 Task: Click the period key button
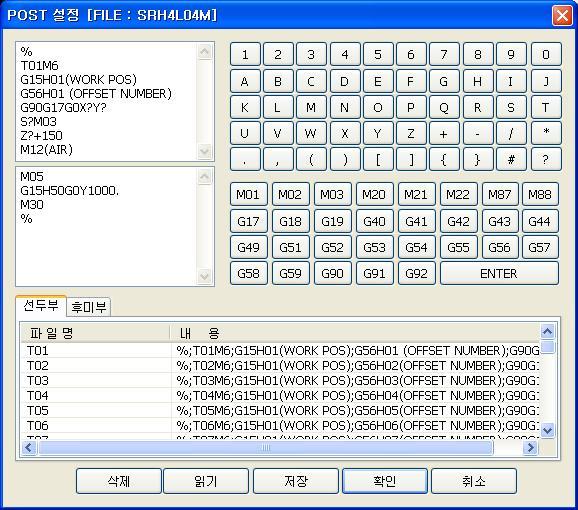tap(245, 159)
